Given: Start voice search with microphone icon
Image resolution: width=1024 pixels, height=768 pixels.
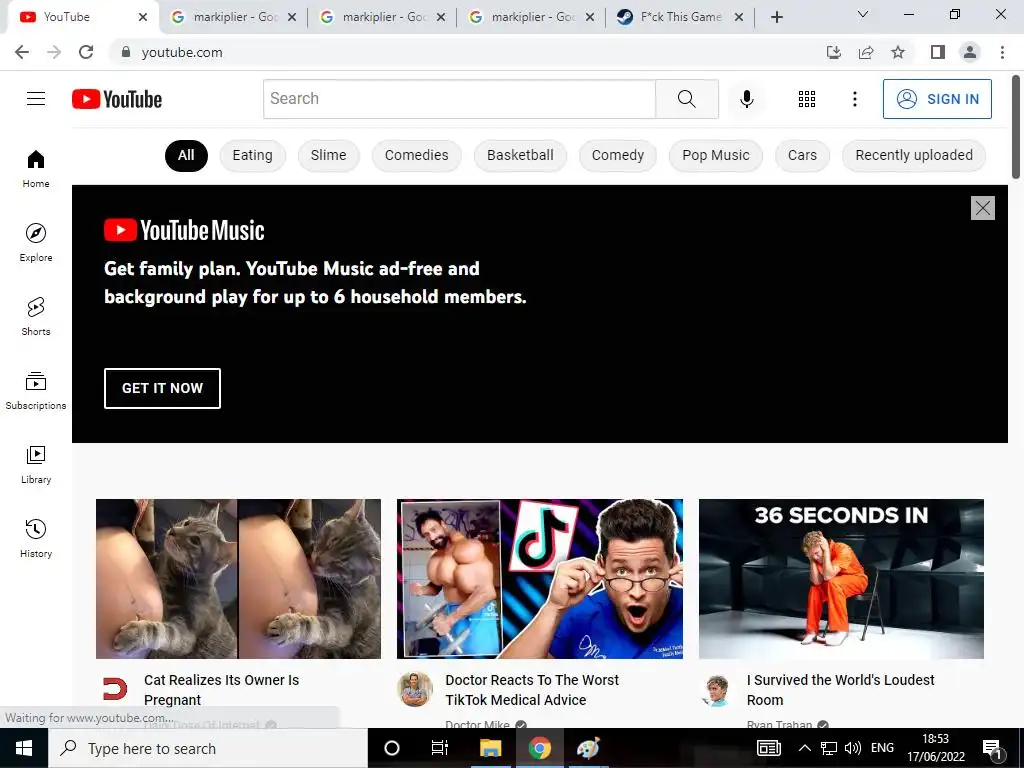Looking at the screenshot, I should tap(746, 99).
